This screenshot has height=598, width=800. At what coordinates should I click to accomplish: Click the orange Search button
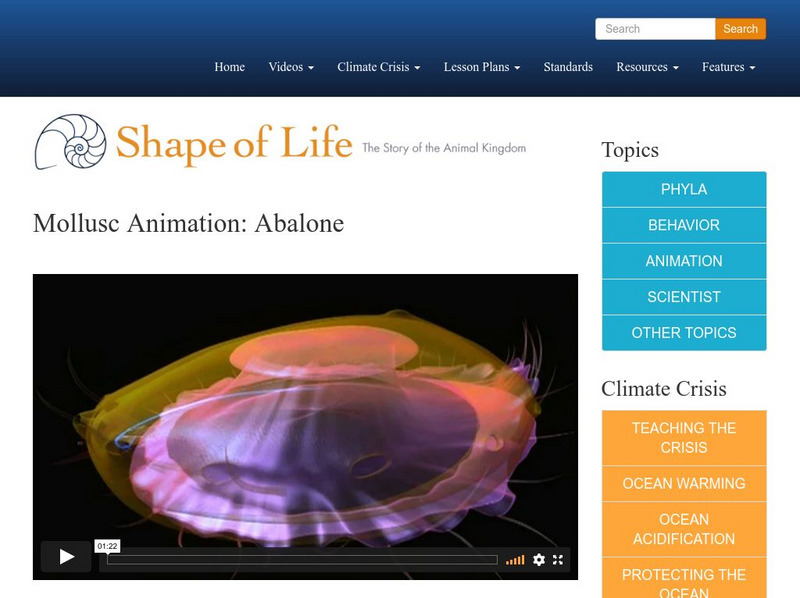click(740, 29)
